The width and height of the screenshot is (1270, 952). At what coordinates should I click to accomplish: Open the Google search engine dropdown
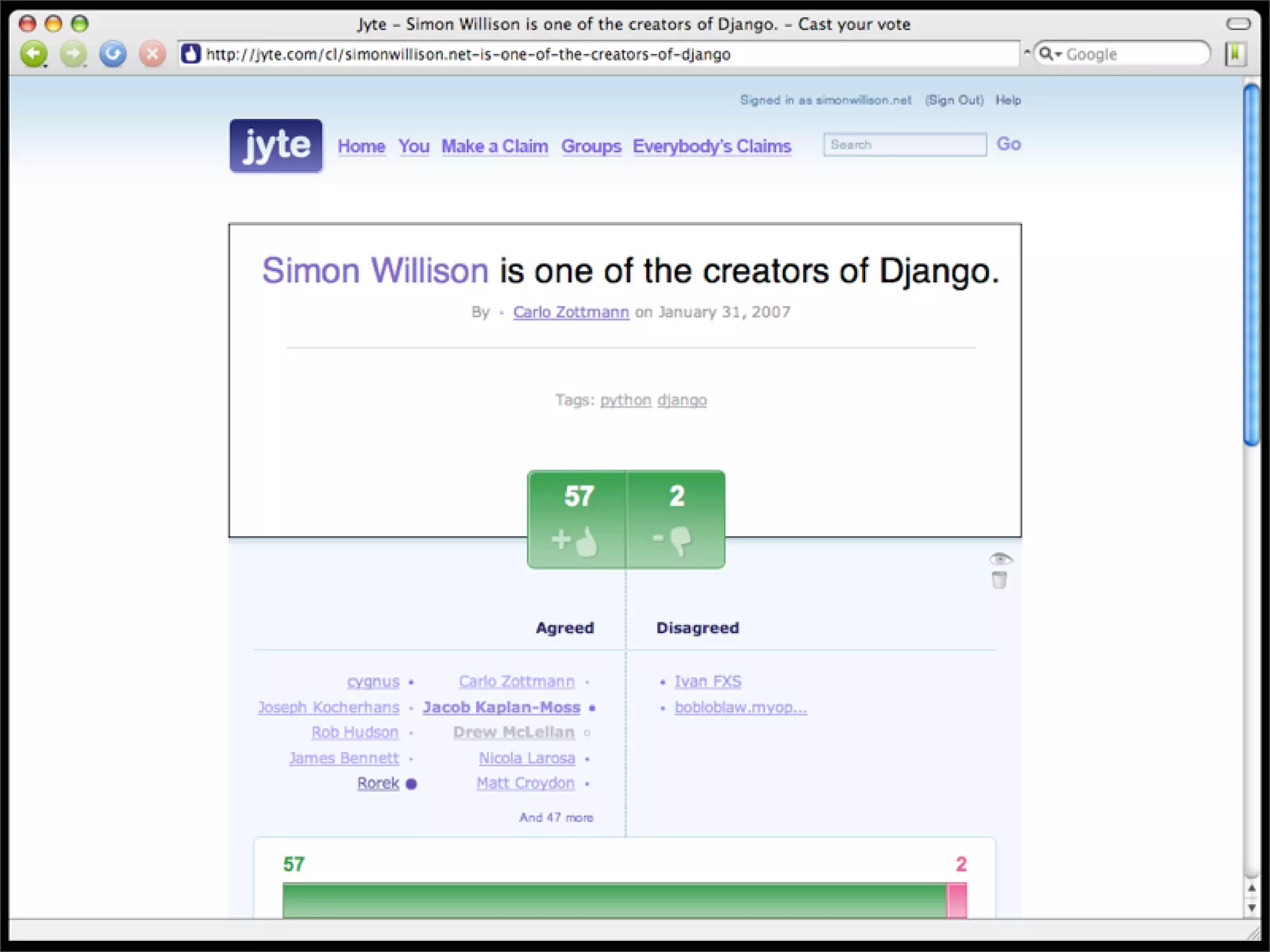tap(1050, 54)
